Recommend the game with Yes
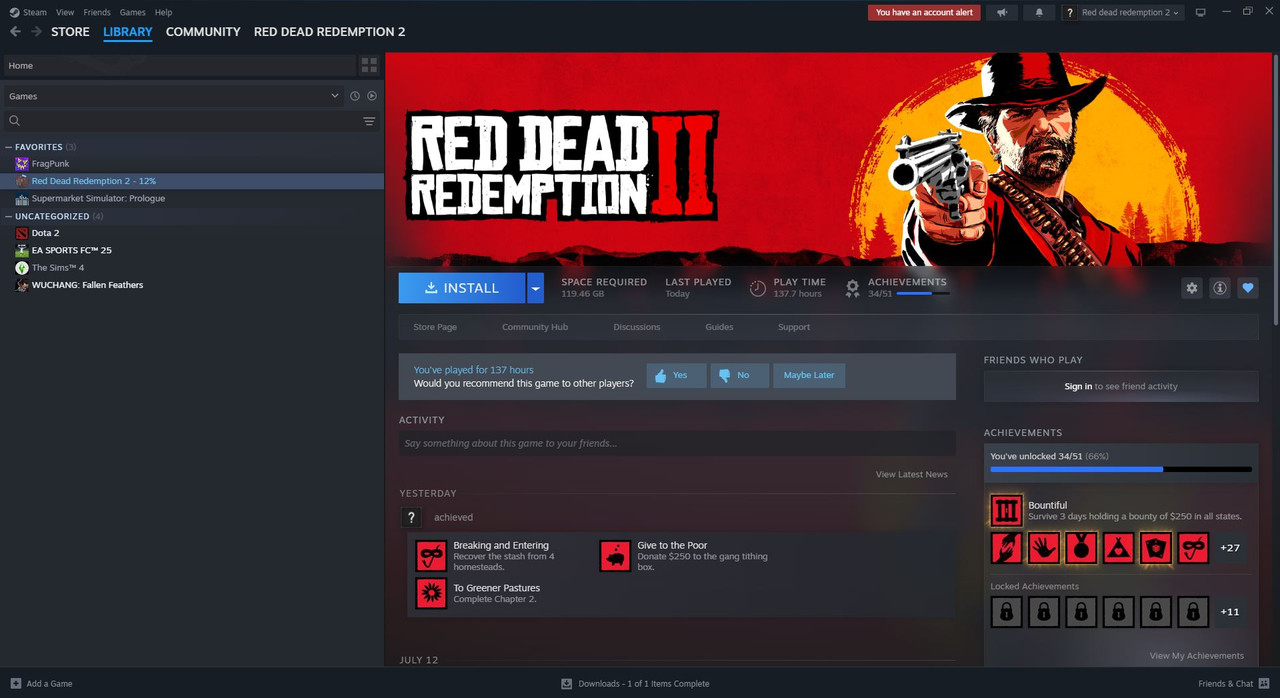Viewport: 1280px width, 698px height. [676, 375]
